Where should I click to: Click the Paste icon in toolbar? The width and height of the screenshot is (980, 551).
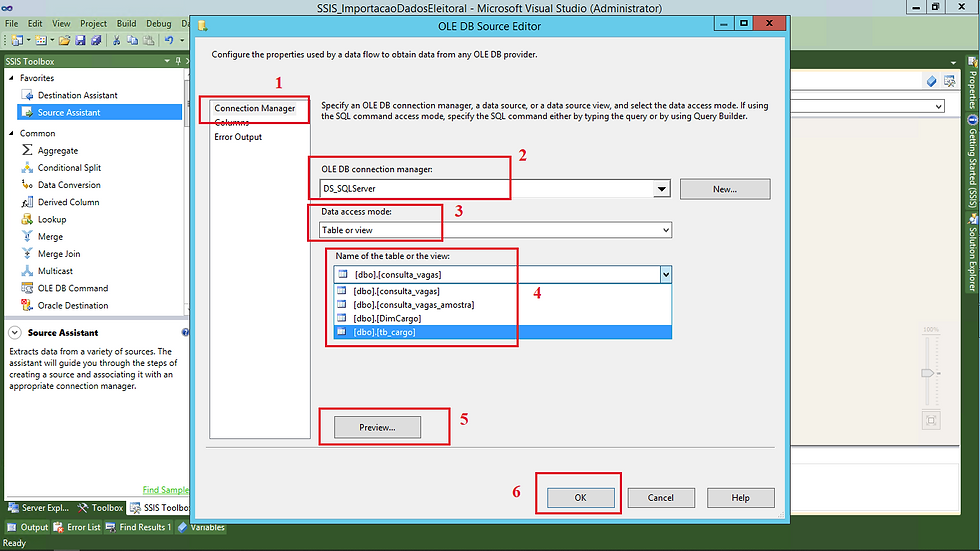point(149,41)
